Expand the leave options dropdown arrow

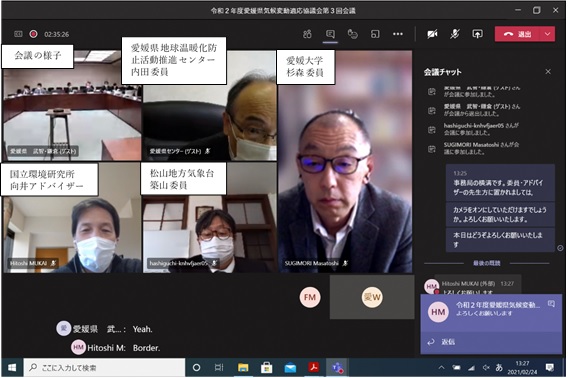click(548, 34)
